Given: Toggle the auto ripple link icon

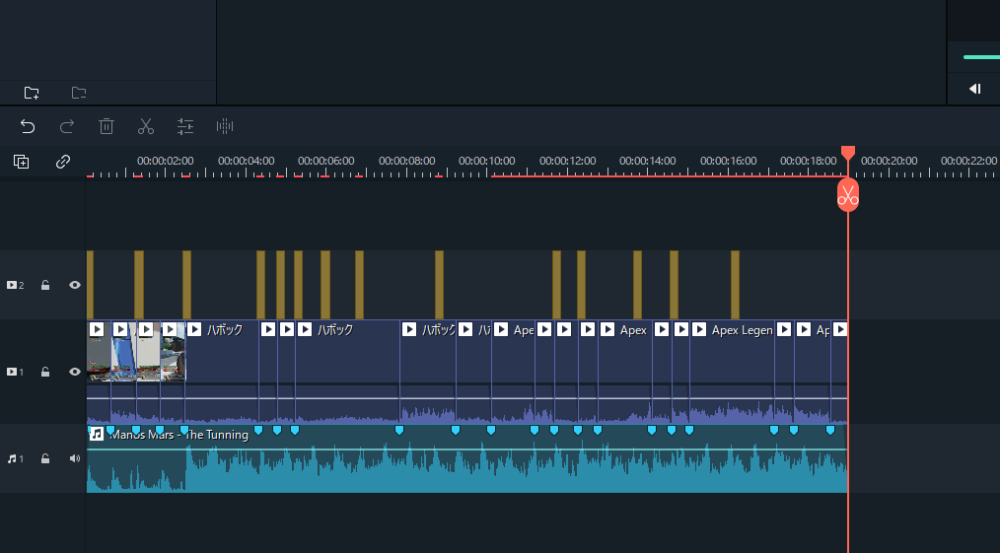Looking at the screenshot, I should [x=63, y=161].
